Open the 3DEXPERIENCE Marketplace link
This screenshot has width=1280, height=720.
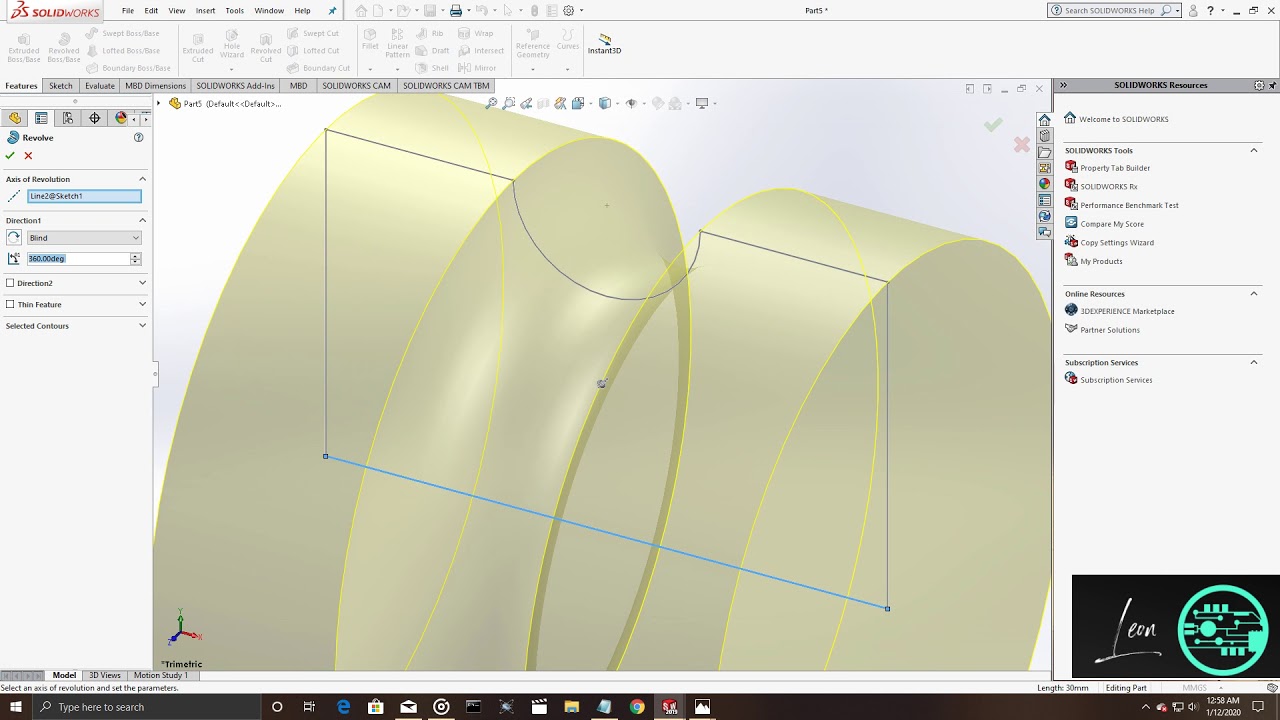[1127, 311]
